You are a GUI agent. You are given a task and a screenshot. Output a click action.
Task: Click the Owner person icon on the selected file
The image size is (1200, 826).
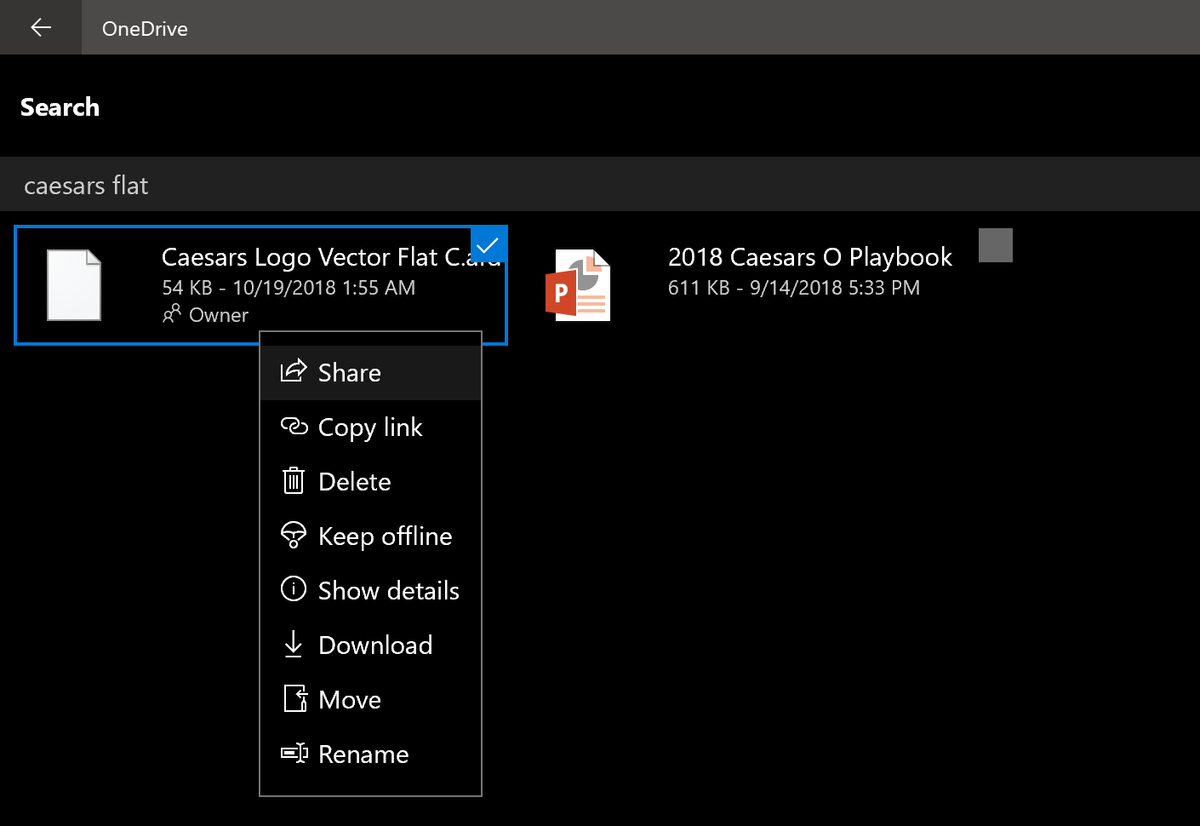tap(174, 314)
